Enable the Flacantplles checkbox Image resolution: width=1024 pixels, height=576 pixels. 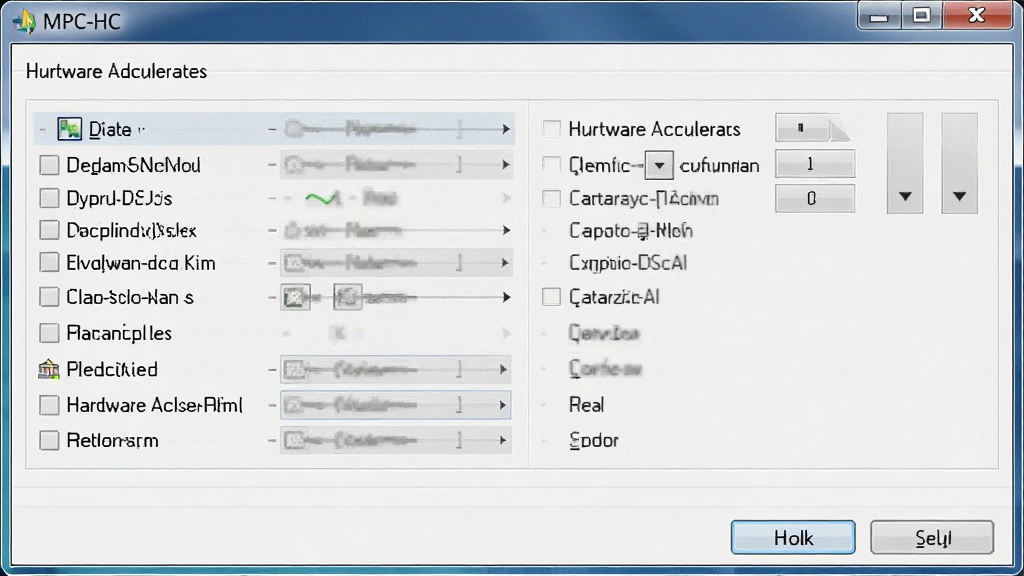pos(49,333)
